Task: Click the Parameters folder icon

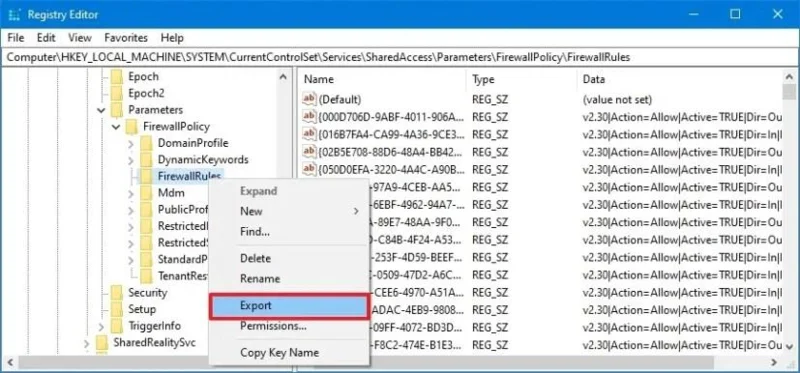Action: pyautogui.click(x=117, y=110)
